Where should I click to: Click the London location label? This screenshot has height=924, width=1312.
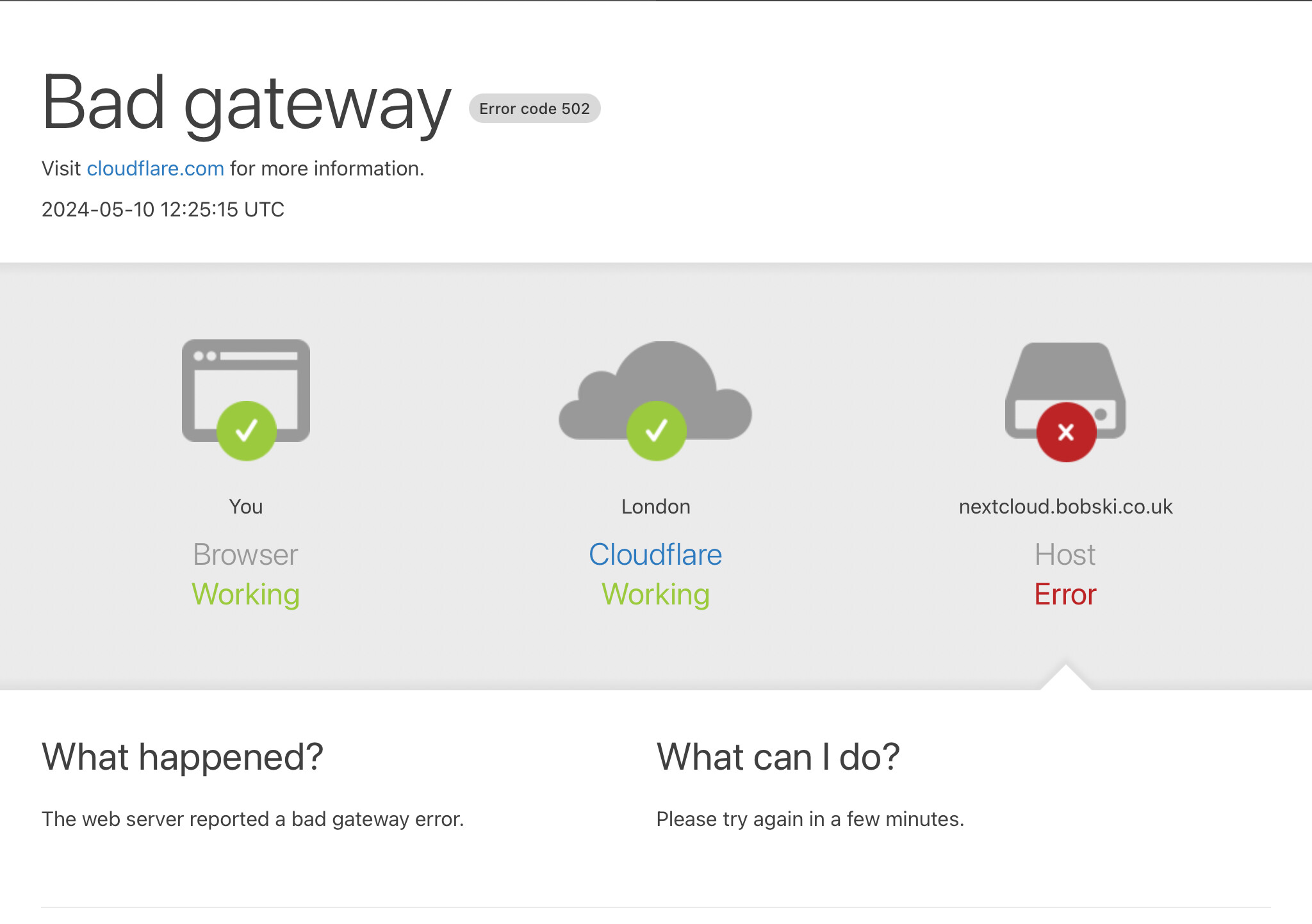655,507
